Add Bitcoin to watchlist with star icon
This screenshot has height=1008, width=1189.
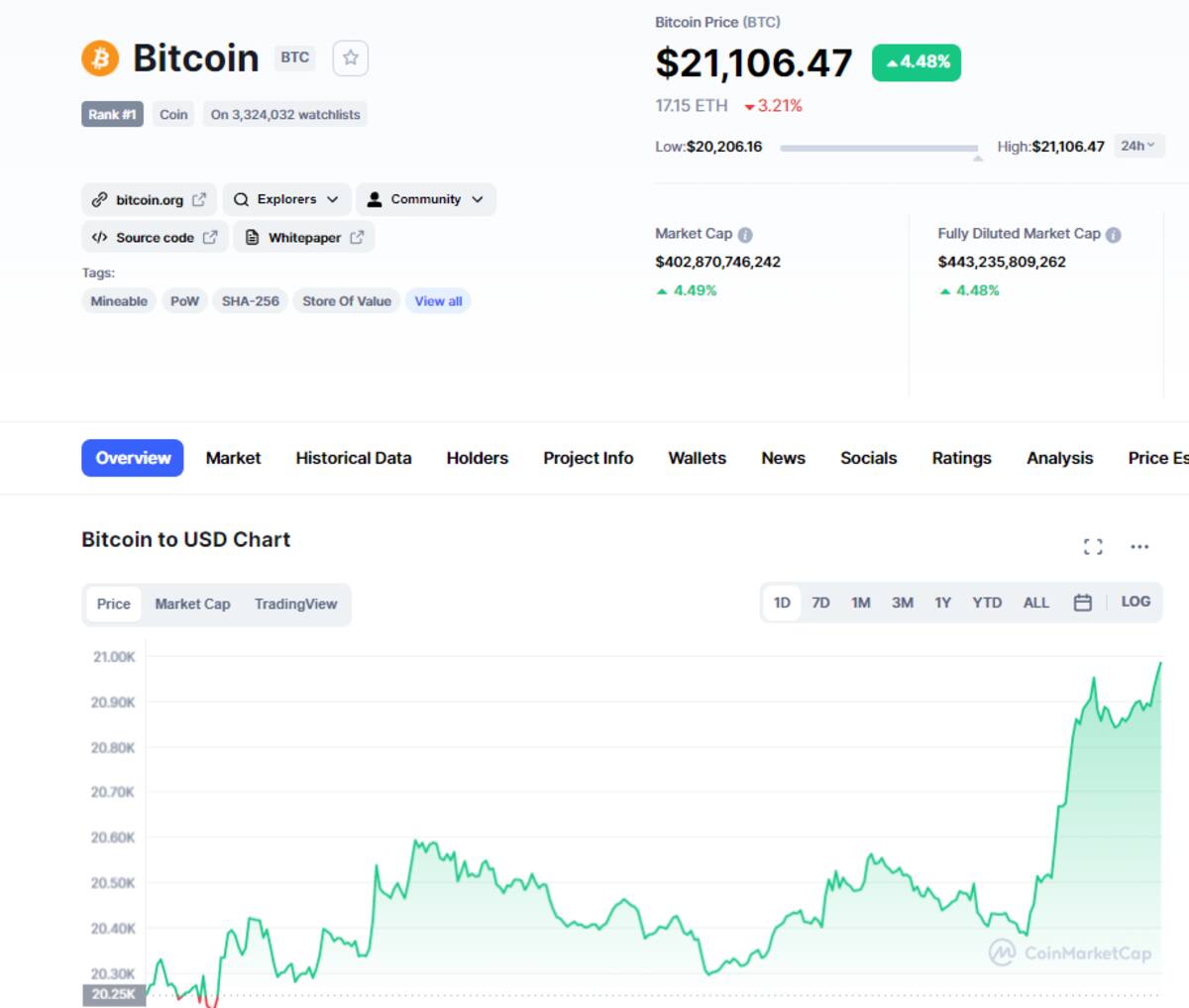coord(351,57)
